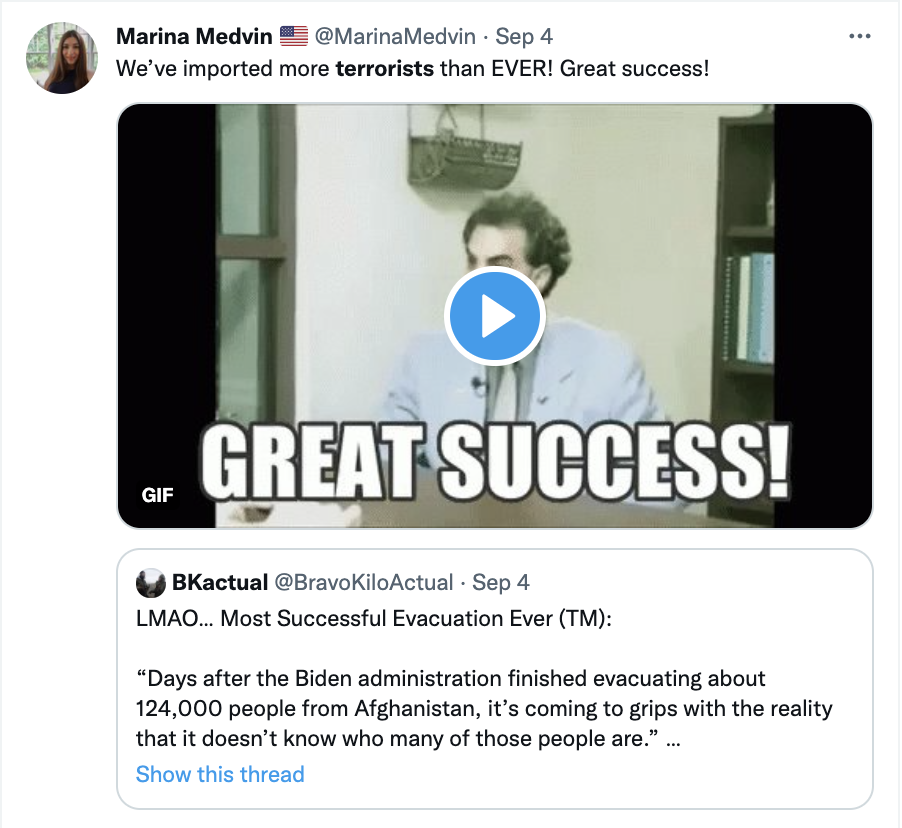
Task: Click Marina Medvin's profile avatar
Action: 62,58
